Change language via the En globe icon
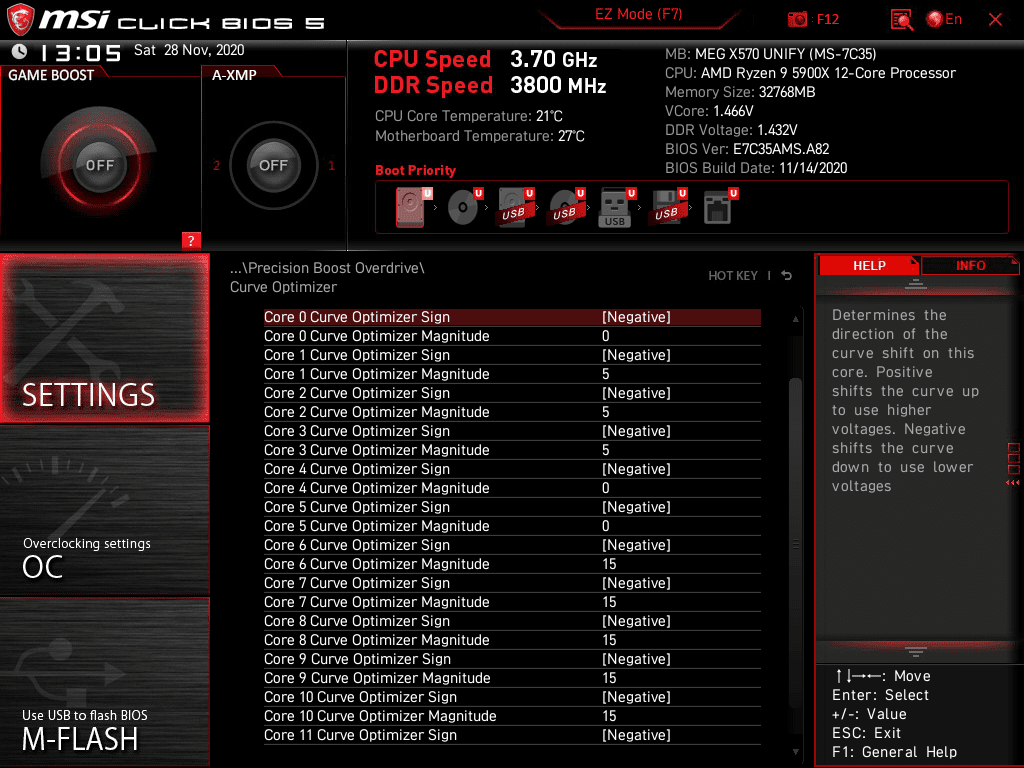1024x768 pixels. tap(944, 20)
